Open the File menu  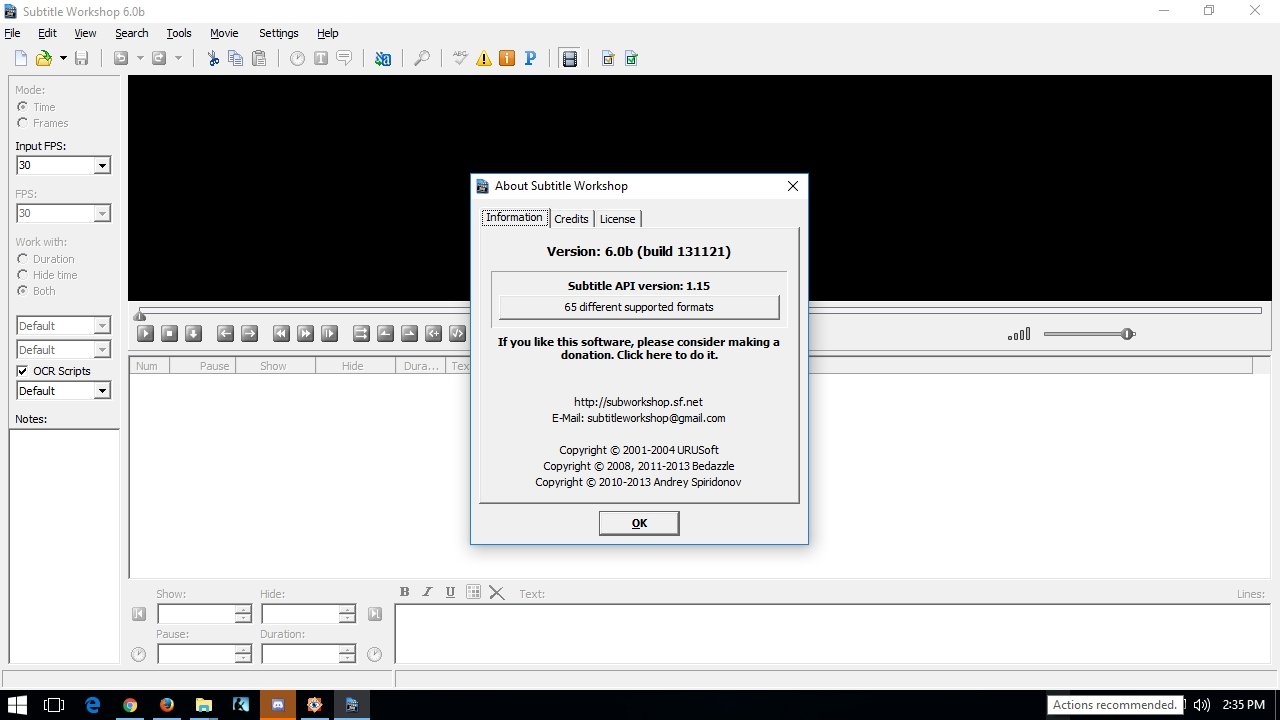pyautogui.click(x=12, y=33)
